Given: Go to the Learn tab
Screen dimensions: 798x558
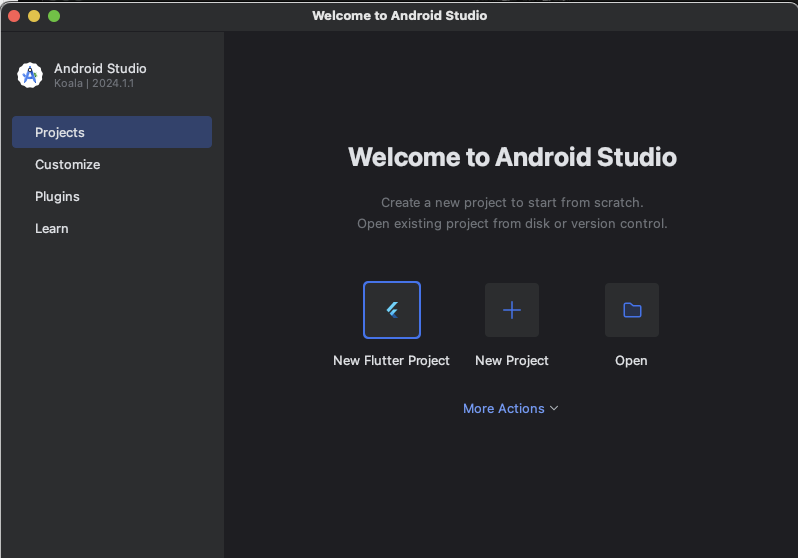Looking at the screenshot, I should 112,229.
